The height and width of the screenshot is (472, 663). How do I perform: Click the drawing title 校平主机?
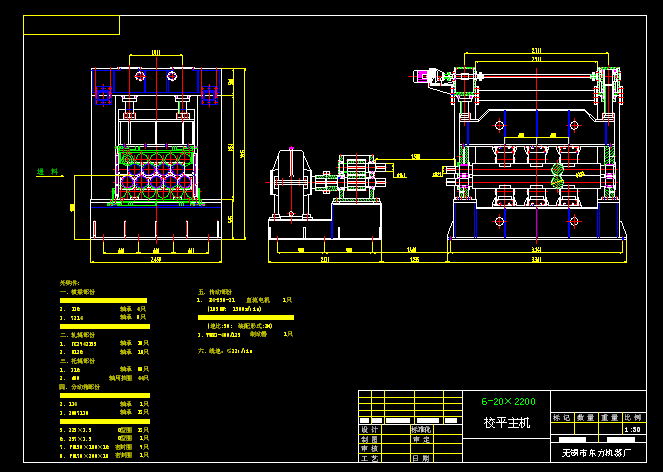click(507, 423)
